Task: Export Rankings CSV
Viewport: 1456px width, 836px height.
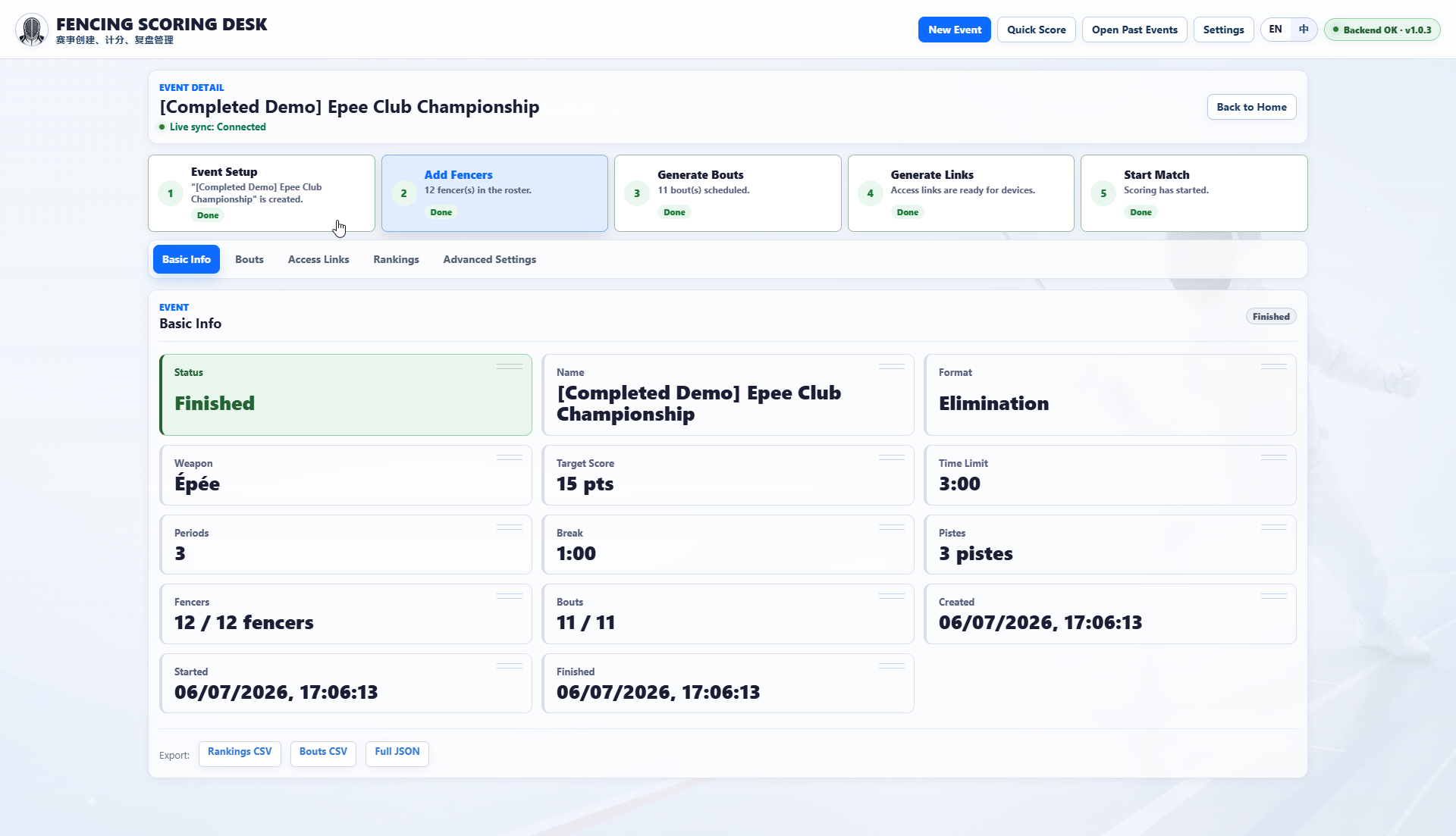Action: coord(240,753)
